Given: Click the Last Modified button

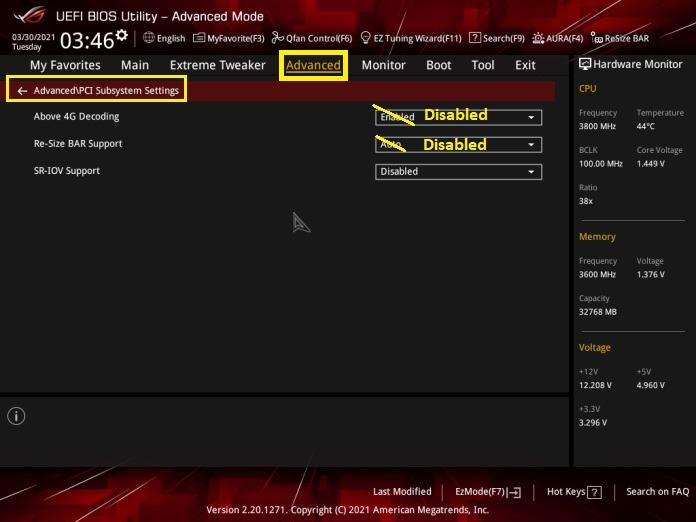Looking at the screenshot, I should [402, 492].
